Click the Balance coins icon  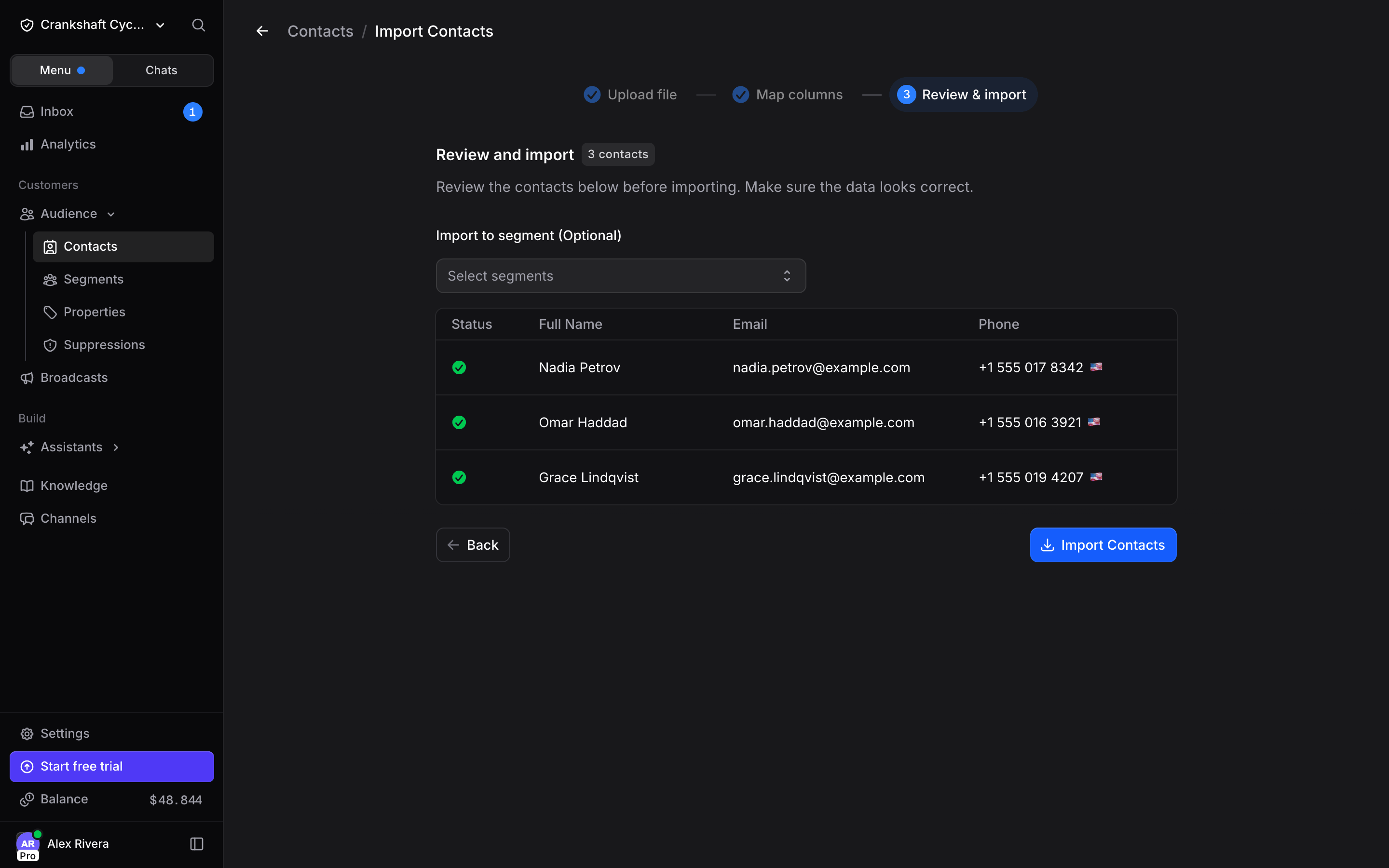point(27,799)
